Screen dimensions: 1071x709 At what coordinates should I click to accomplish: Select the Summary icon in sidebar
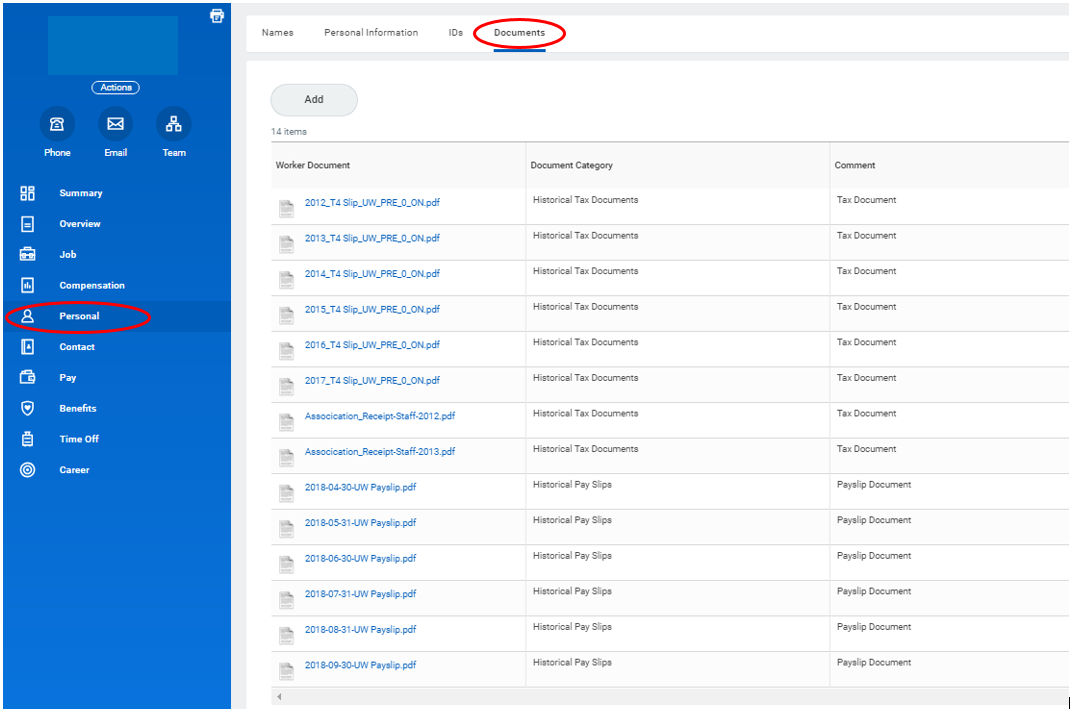pos(28,193)
